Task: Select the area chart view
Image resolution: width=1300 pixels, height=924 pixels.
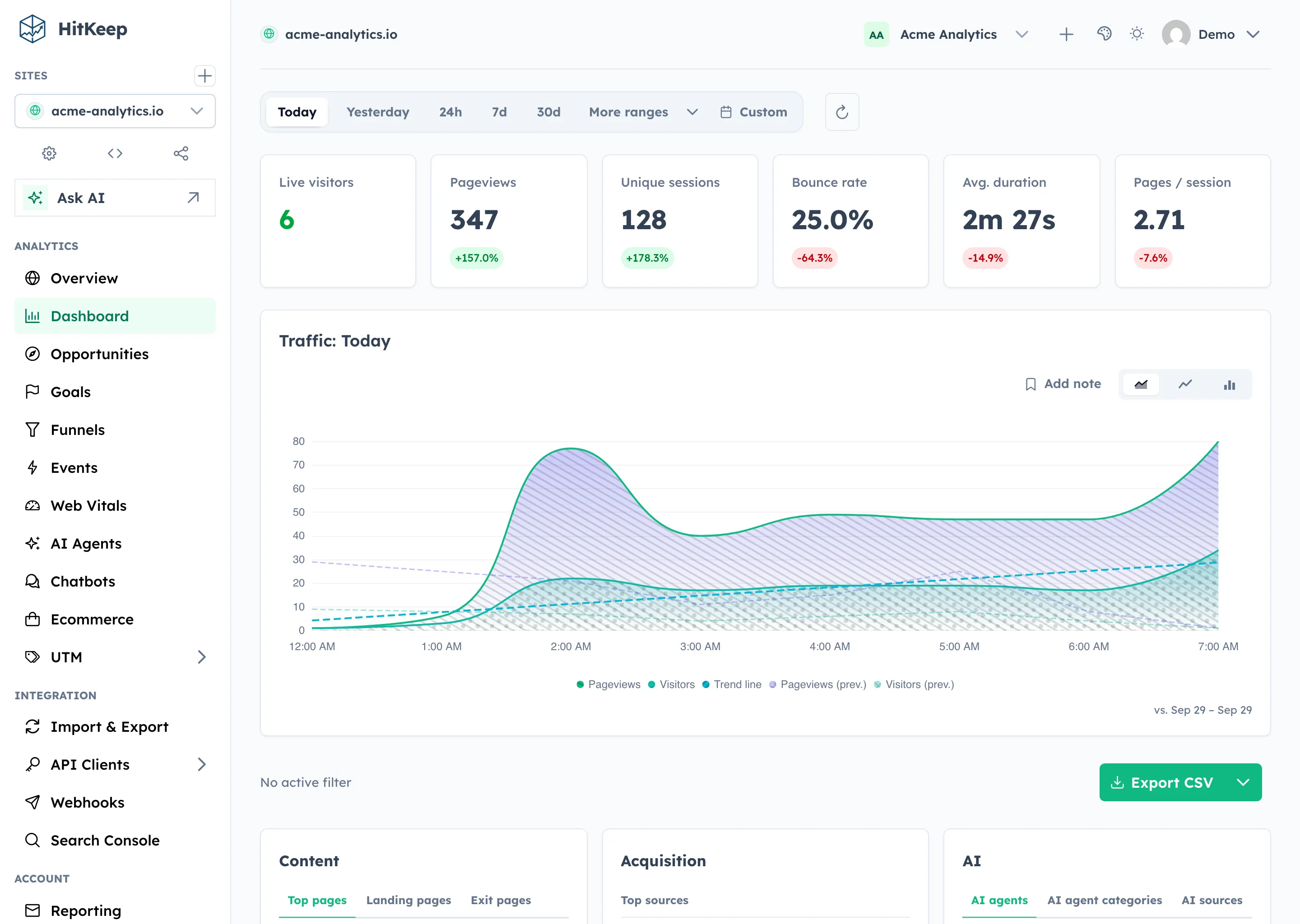Action: 1141,384
